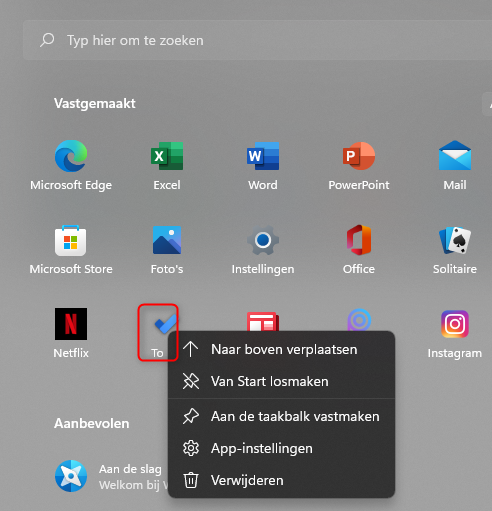Open App-instellingen from context menu
492x511 pixels.
coord(281,448)
